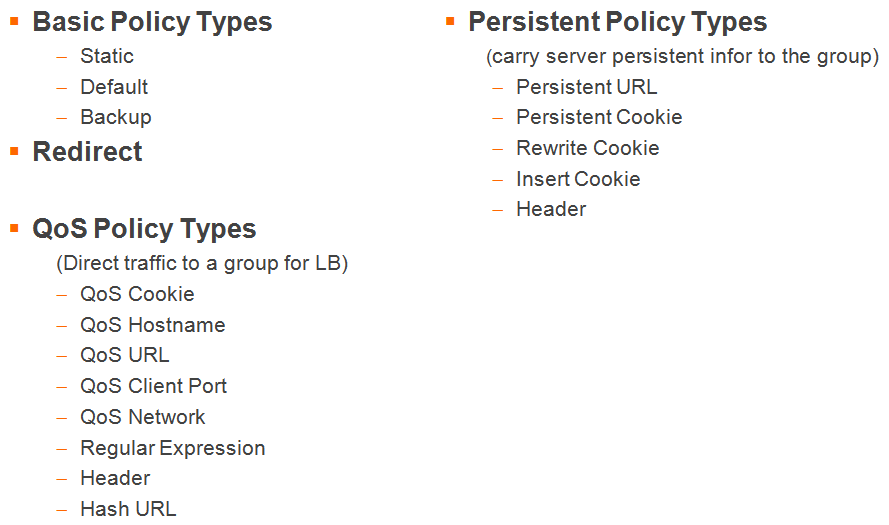Click the text about Direct traffic to group

click(202, 264)
